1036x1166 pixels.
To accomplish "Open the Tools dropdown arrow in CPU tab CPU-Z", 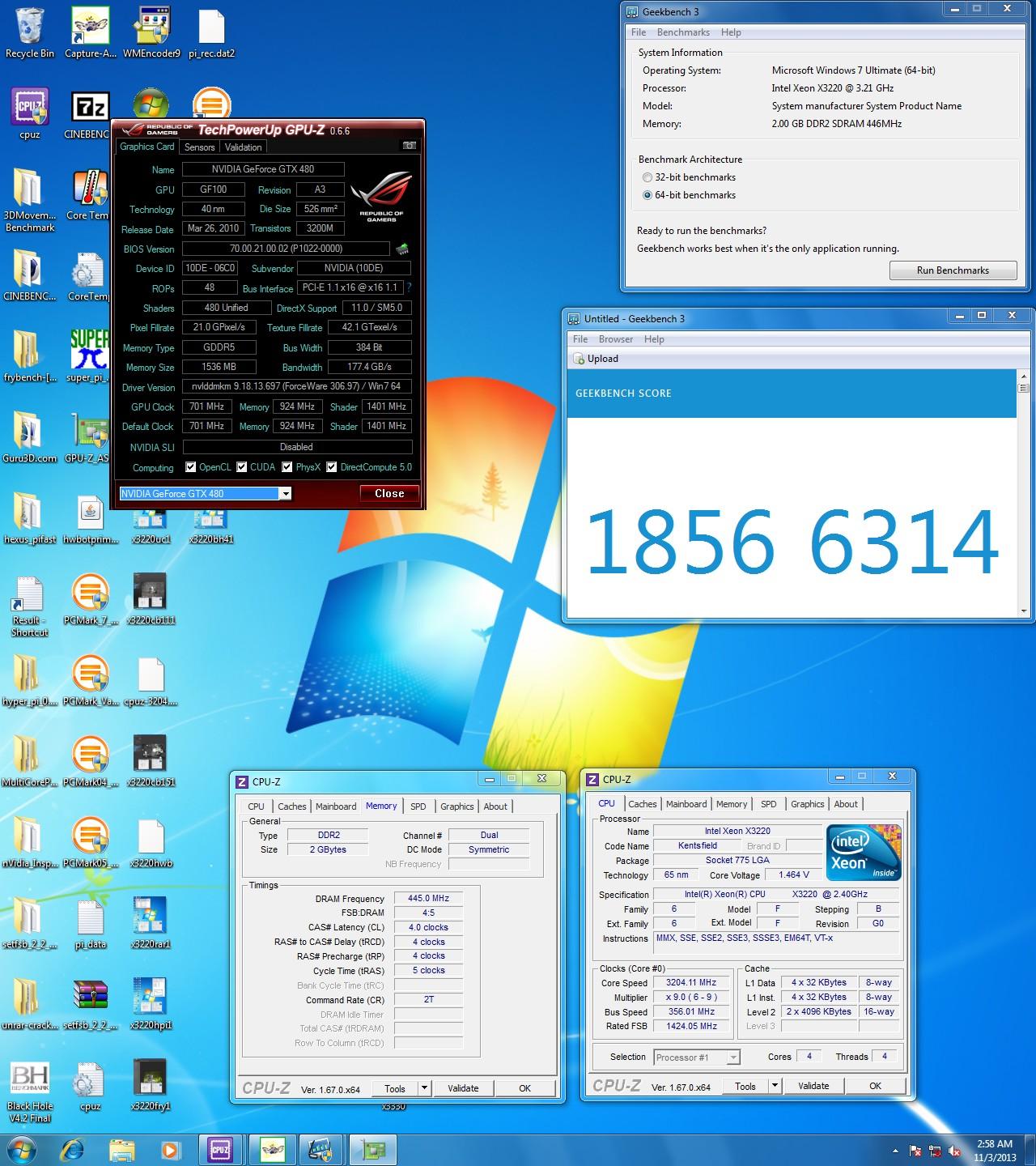I will (x=775, y=1086).
